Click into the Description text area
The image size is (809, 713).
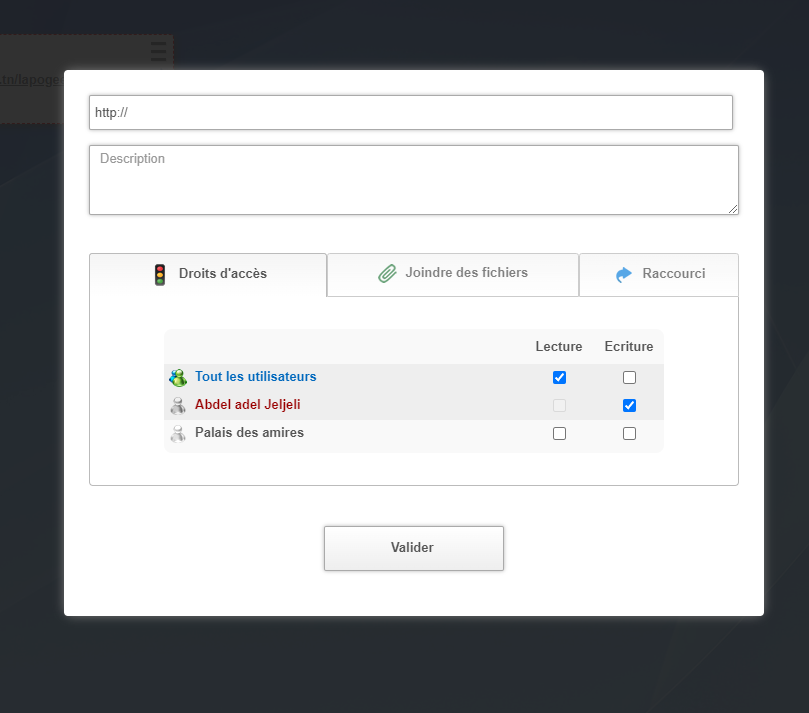click(413, 180)
